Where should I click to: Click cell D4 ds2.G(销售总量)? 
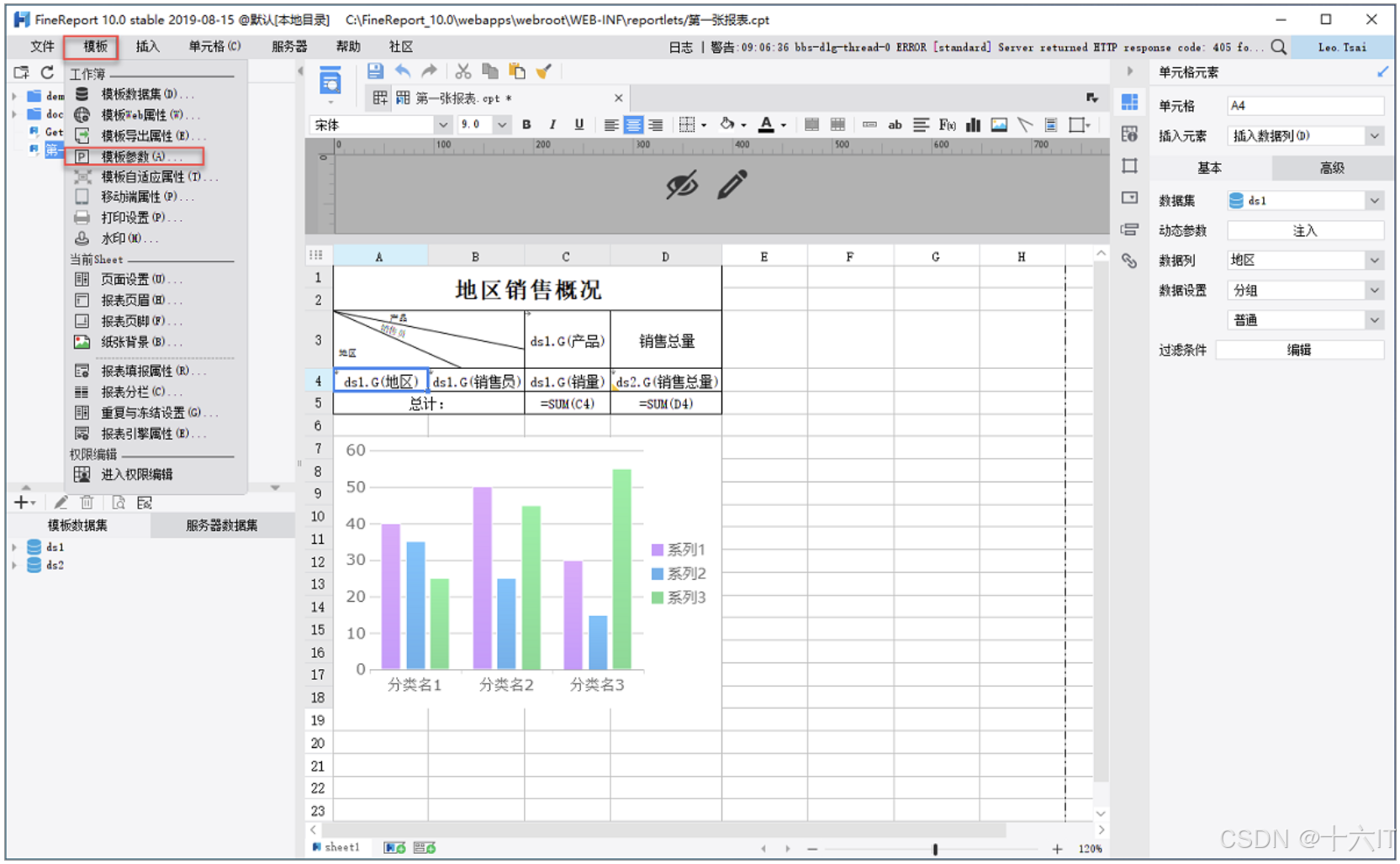(x=666, y=382)
